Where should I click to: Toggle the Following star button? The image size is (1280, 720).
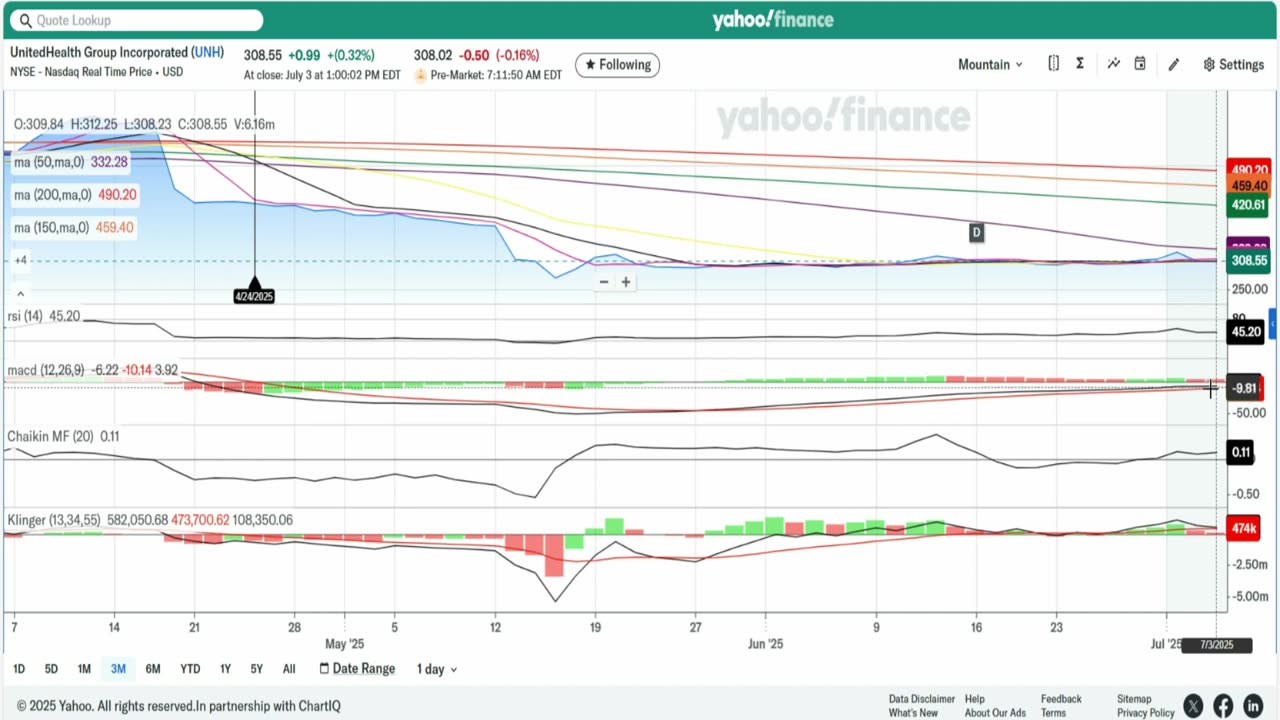point(617,65)
